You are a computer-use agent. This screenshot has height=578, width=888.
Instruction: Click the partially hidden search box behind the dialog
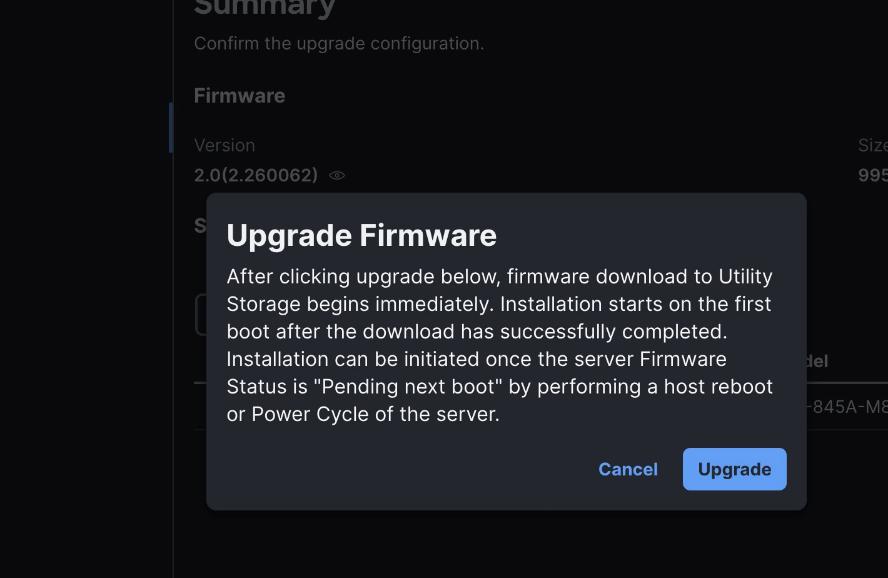[x=201, y=315]
